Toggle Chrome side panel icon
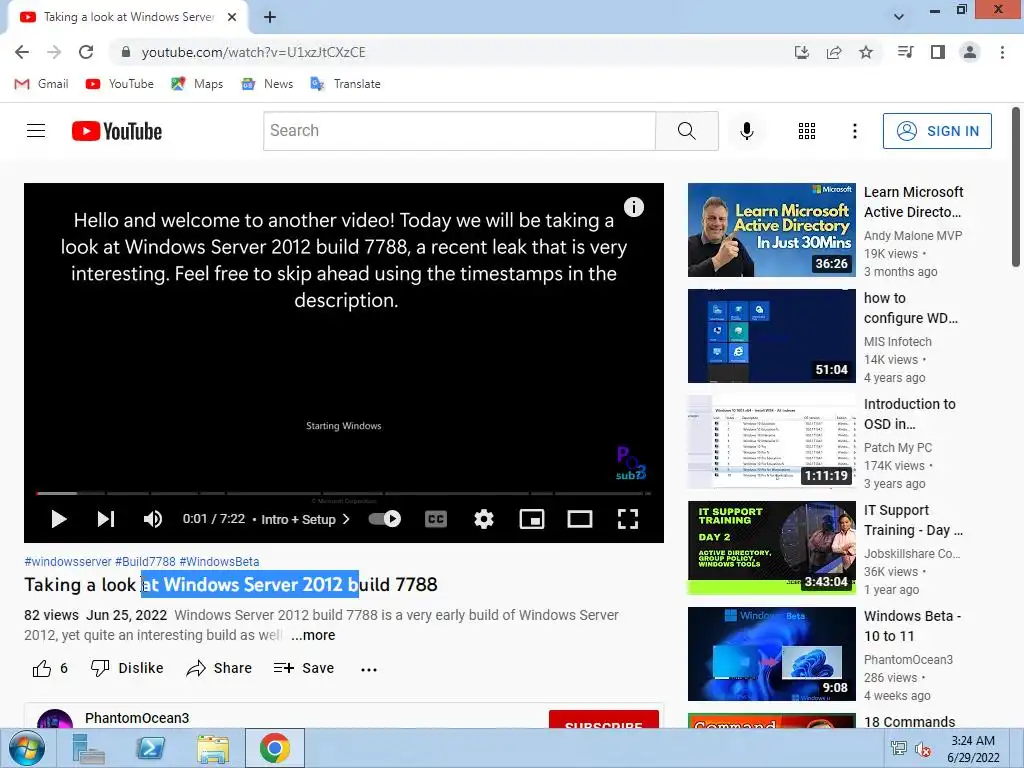This screenshot has width=1024, height=768. coord(938,52)
